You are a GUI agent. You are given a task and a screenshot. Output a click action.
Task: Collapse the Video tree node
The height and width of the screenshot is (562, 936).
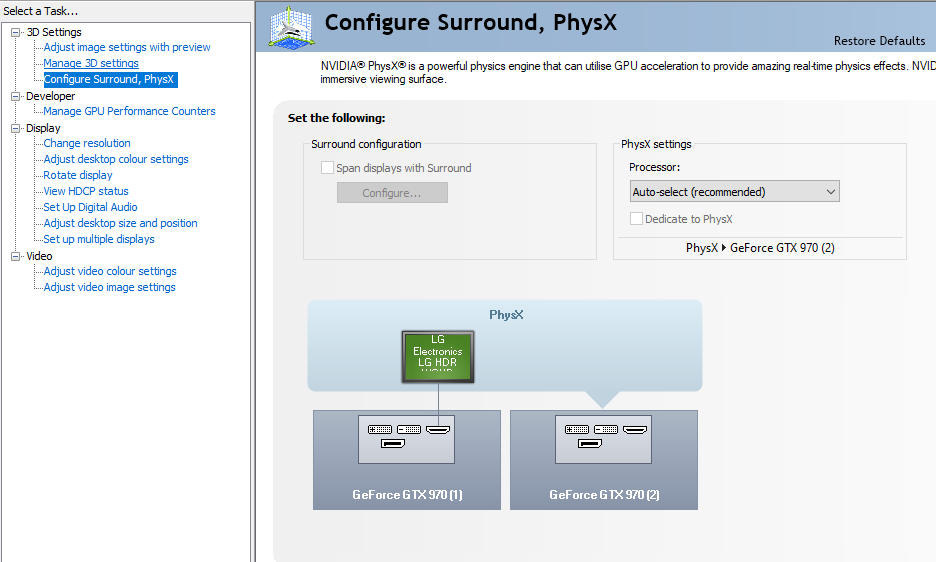(x=16, y=256)
